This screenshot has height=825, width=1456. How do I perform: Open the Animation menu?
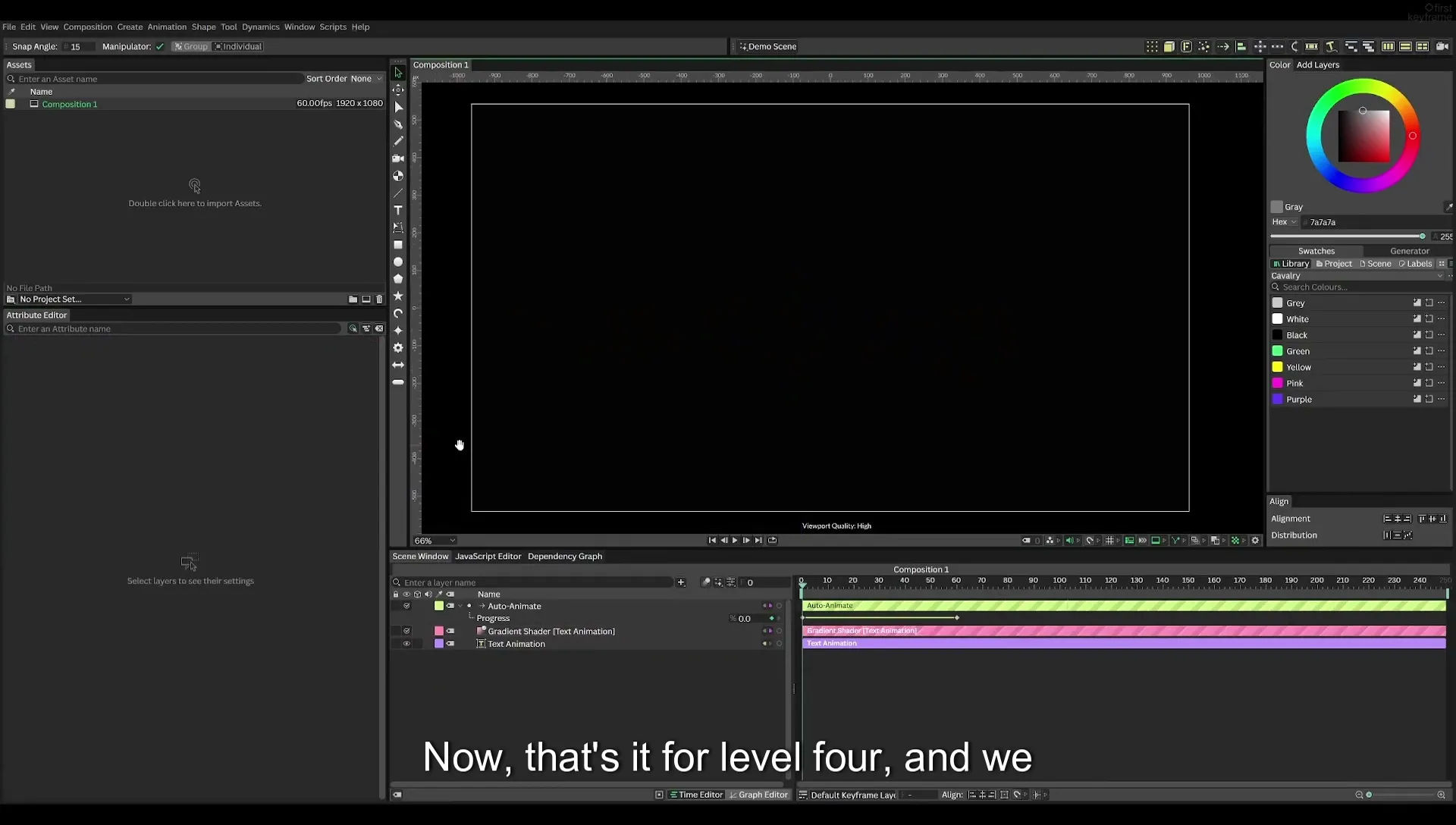(167, 27)
